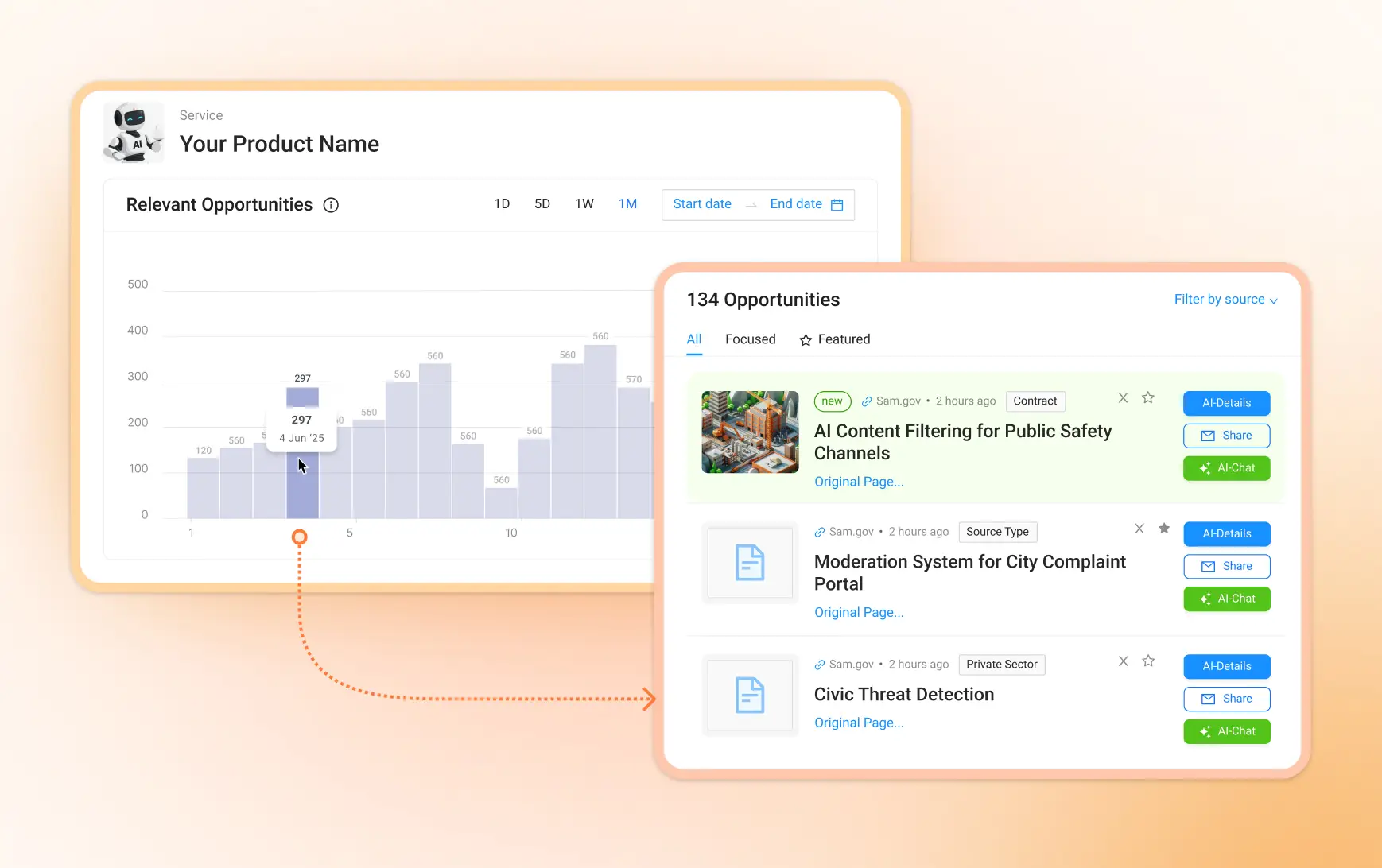
Task: Star the Civic Threat Detection opportunity
Action: pyautogui.click(x=1147, y=661)
